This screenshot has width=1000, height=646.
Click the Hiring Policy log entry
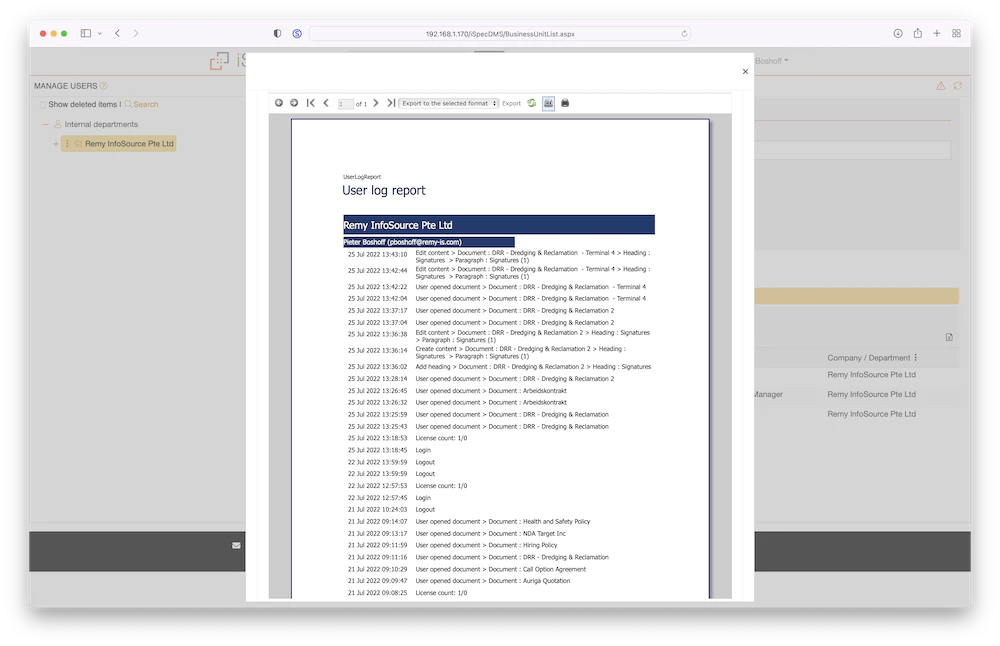(452, 545)
